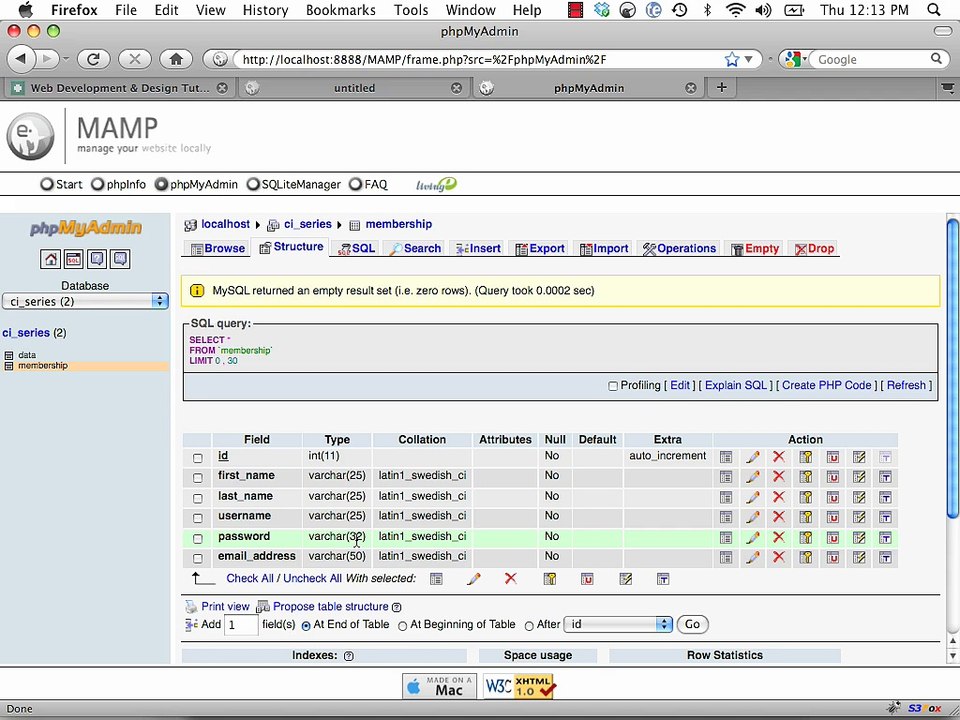Screen dimensions: 960x720
Task: Click the Check All link
Action: (x=250, y=578)
